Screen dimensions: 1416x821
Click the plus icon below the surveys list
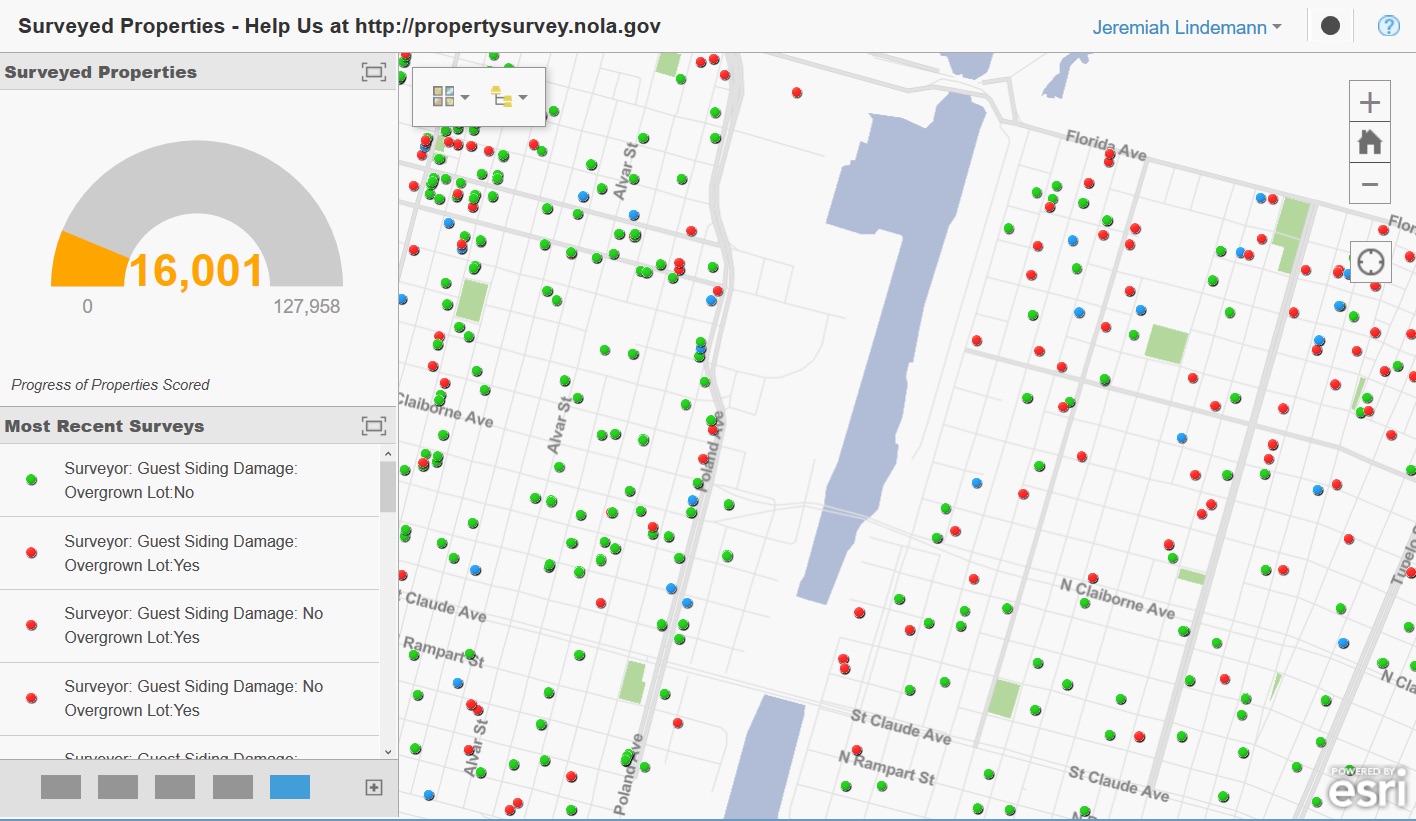point(374,788)
